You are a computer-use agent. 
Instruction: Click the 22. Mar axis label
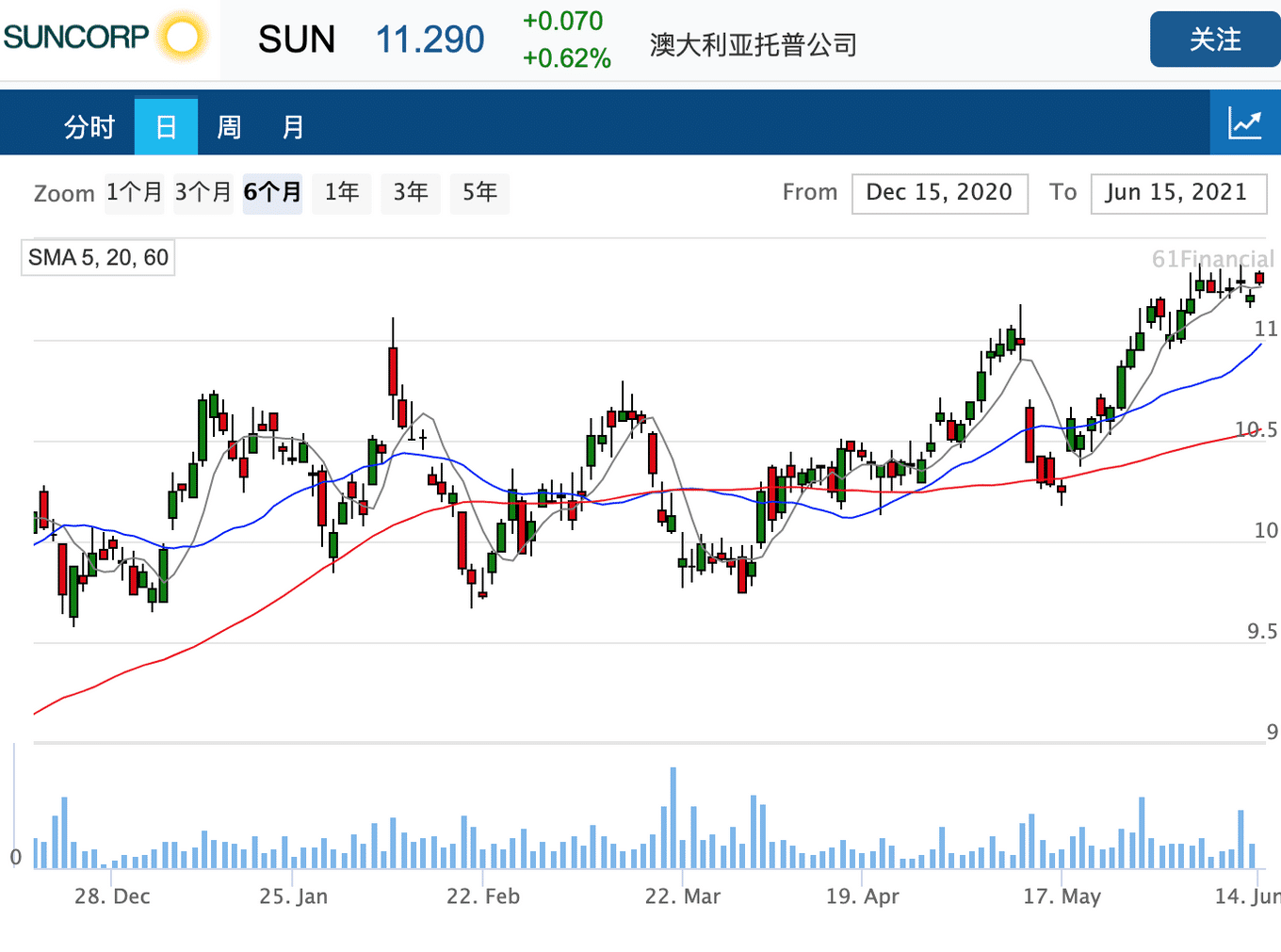683,896
